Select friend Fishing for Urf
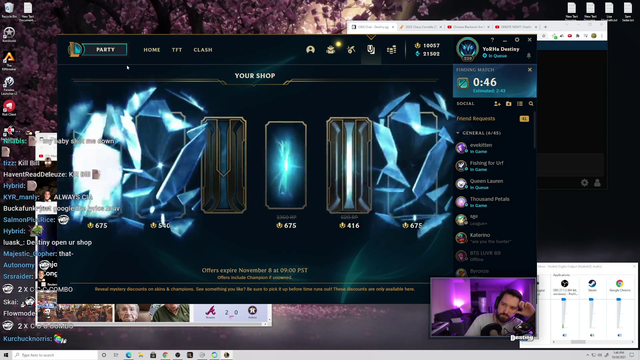The height and width of the screenshot is (360, 640). coord(494,166)
